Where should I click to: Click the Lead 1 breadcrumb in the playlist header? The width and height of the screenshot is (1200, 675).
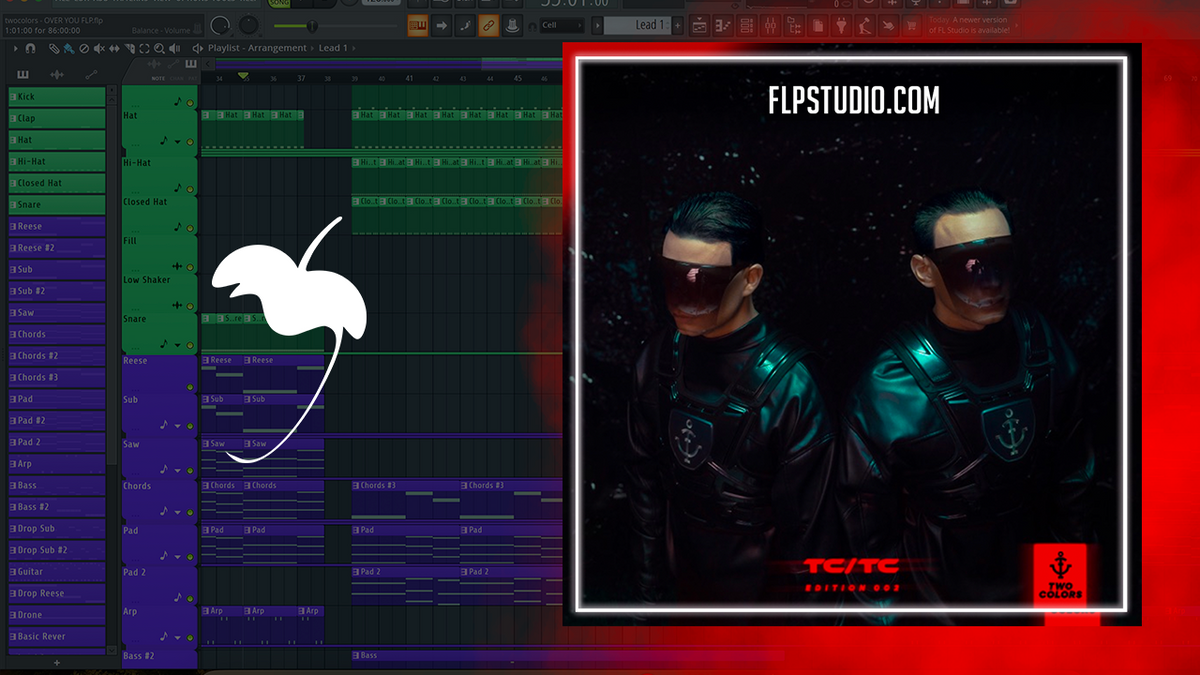point(333,48)
